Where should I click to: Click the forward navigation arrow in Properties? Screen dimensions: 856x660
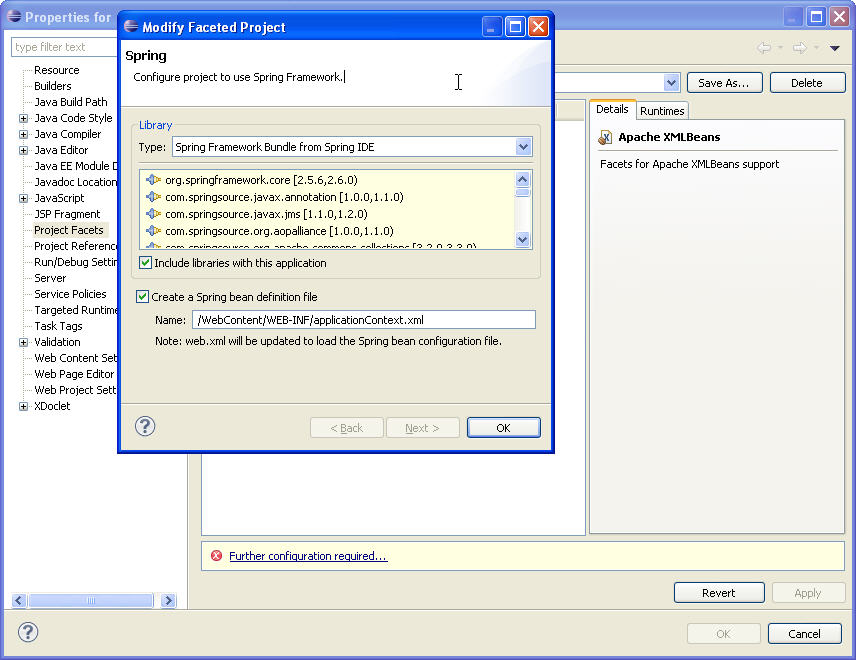[800, 48]
